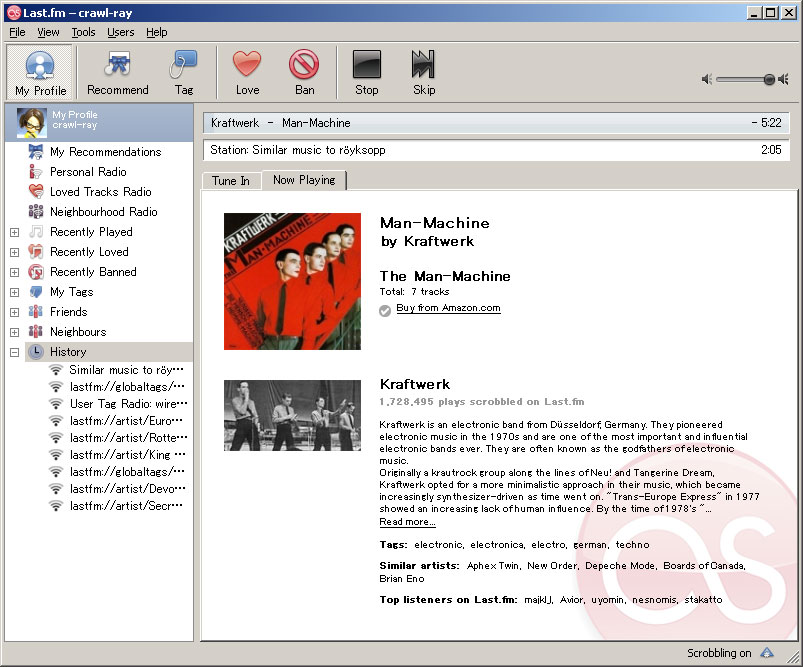Expand the Recently Loved node
This screenshot has width=803, height=667.
coord(15,252)
